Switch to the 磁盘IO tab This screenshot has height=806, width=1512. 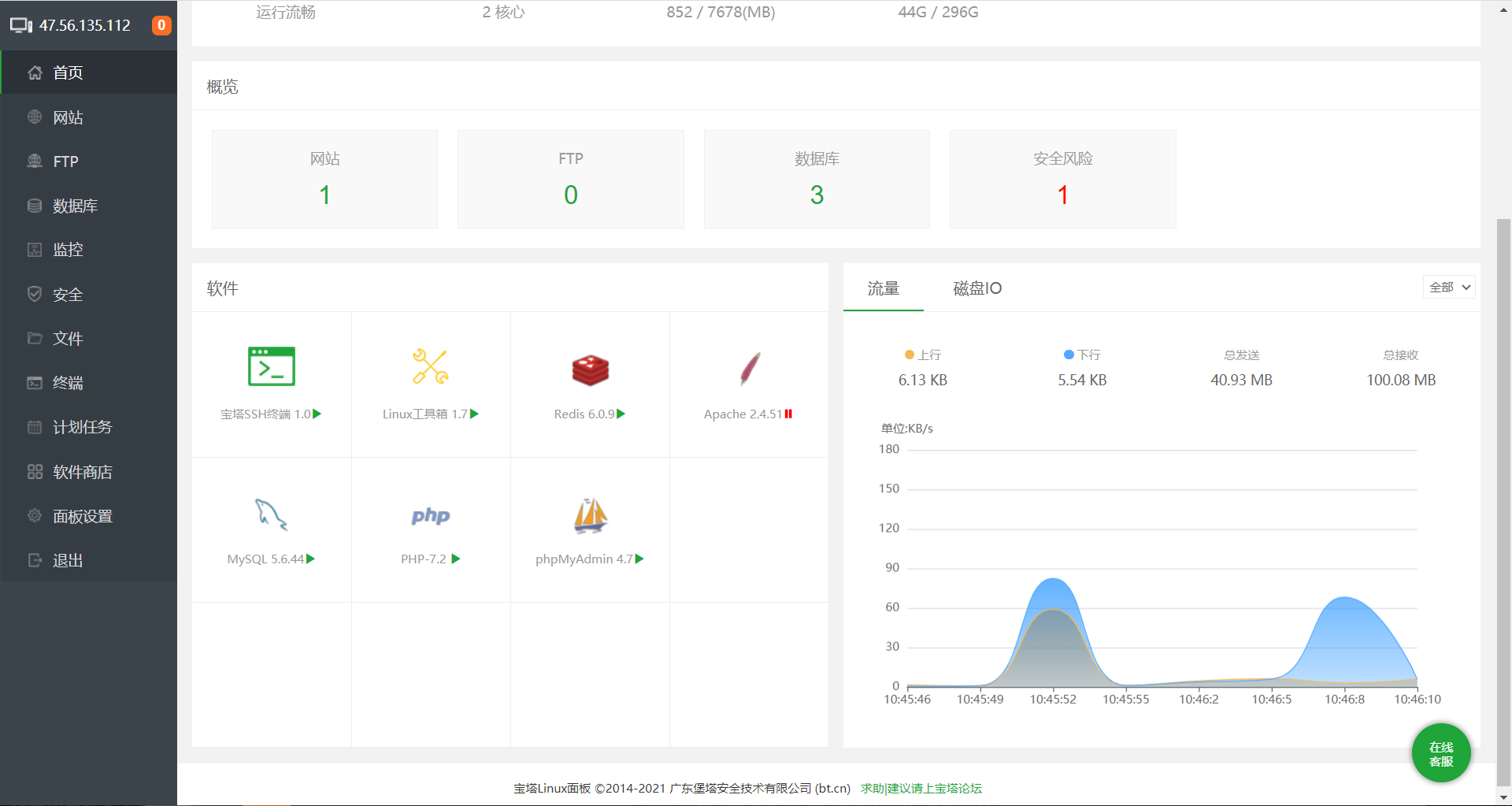click(976, 288)
